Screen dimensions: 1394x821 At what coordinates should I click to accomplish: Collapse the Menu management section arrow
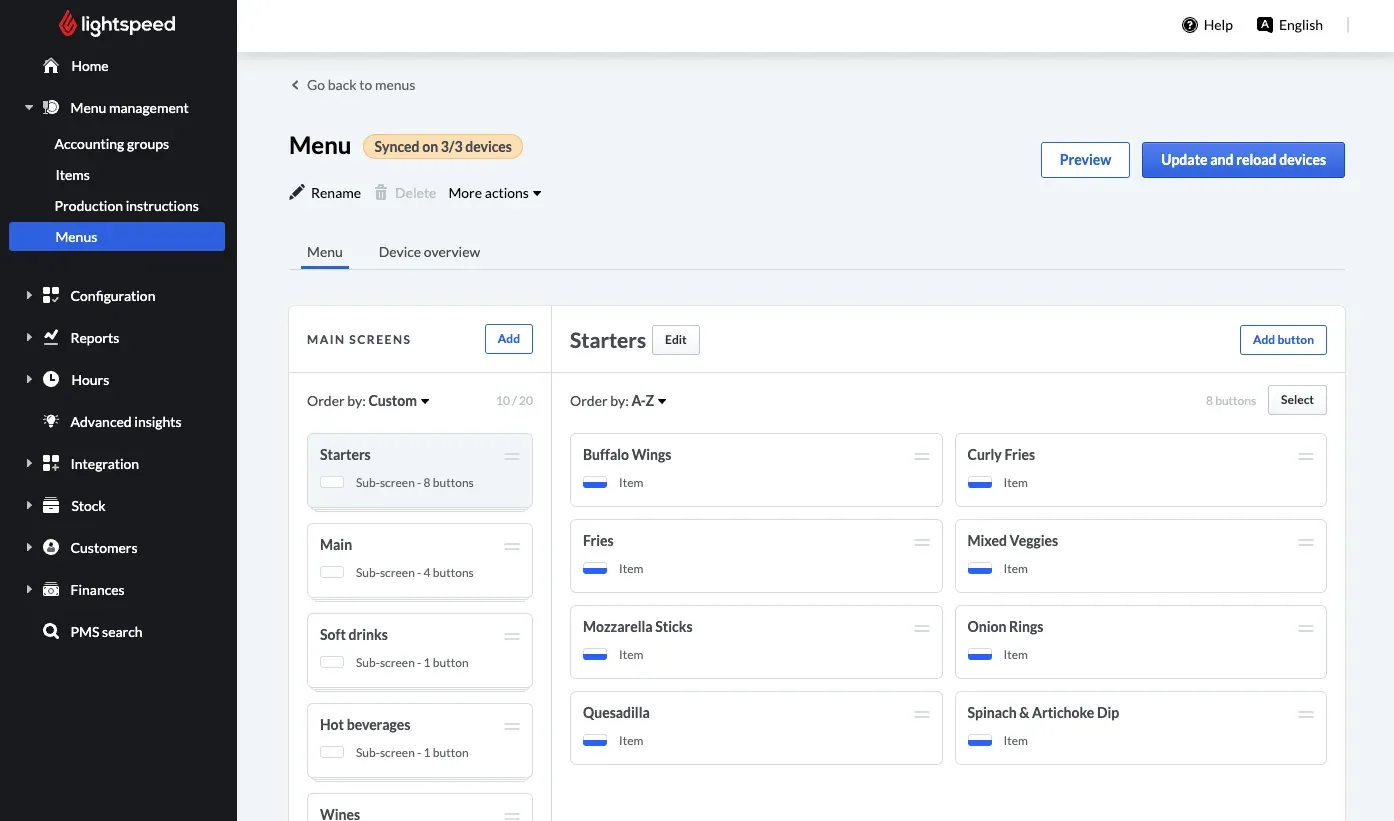point(29,108)
